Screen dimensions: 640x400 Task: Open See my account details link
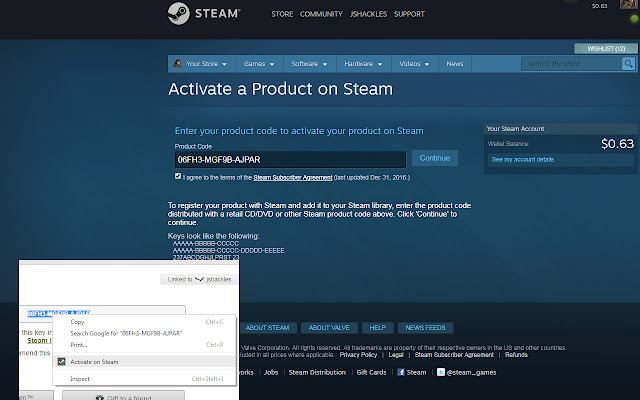point(523,160)
